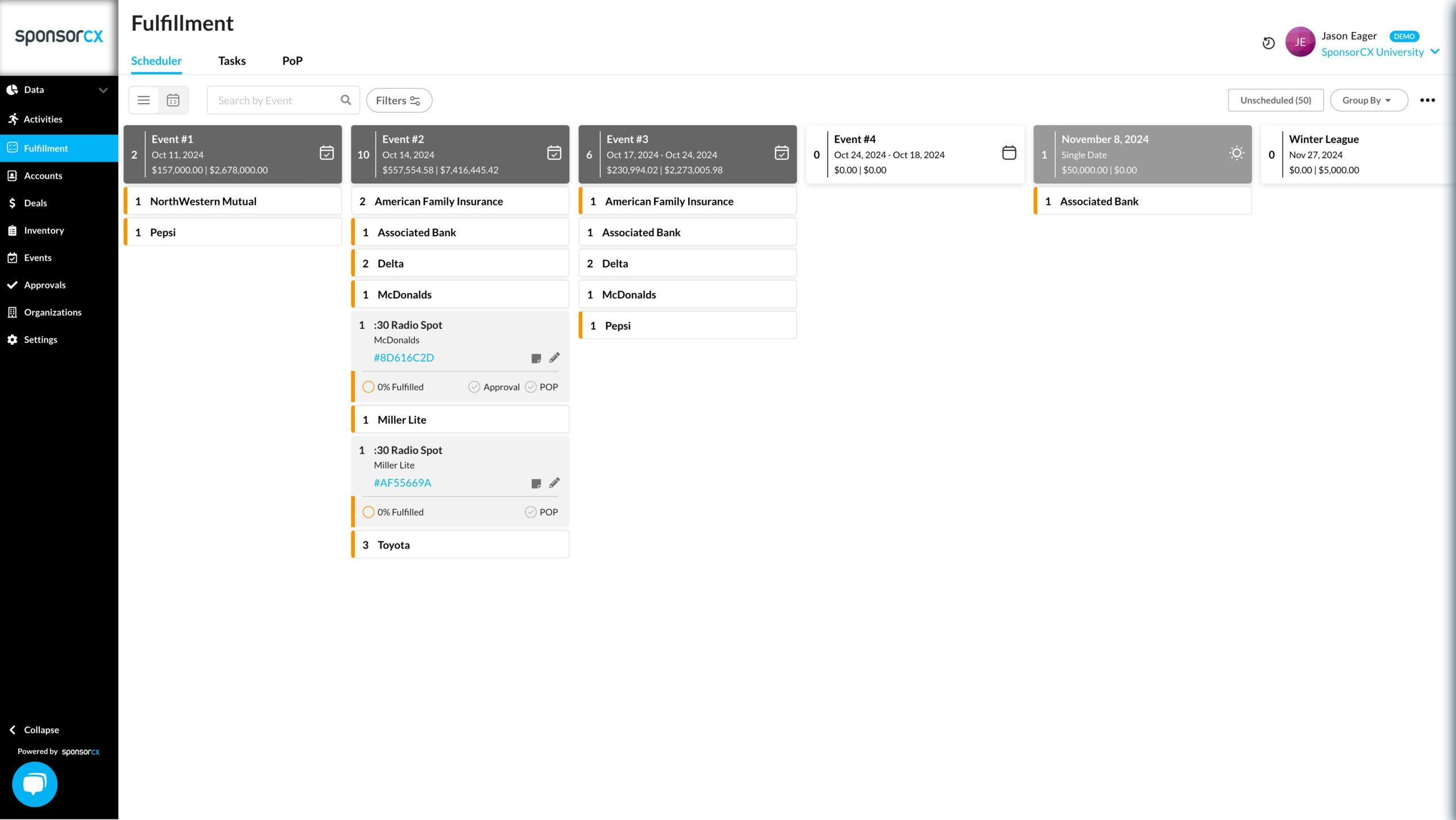This screenshot has width=1456, height=820.
Task: Open Accounts in sidebar
Action: pos(59,176)
